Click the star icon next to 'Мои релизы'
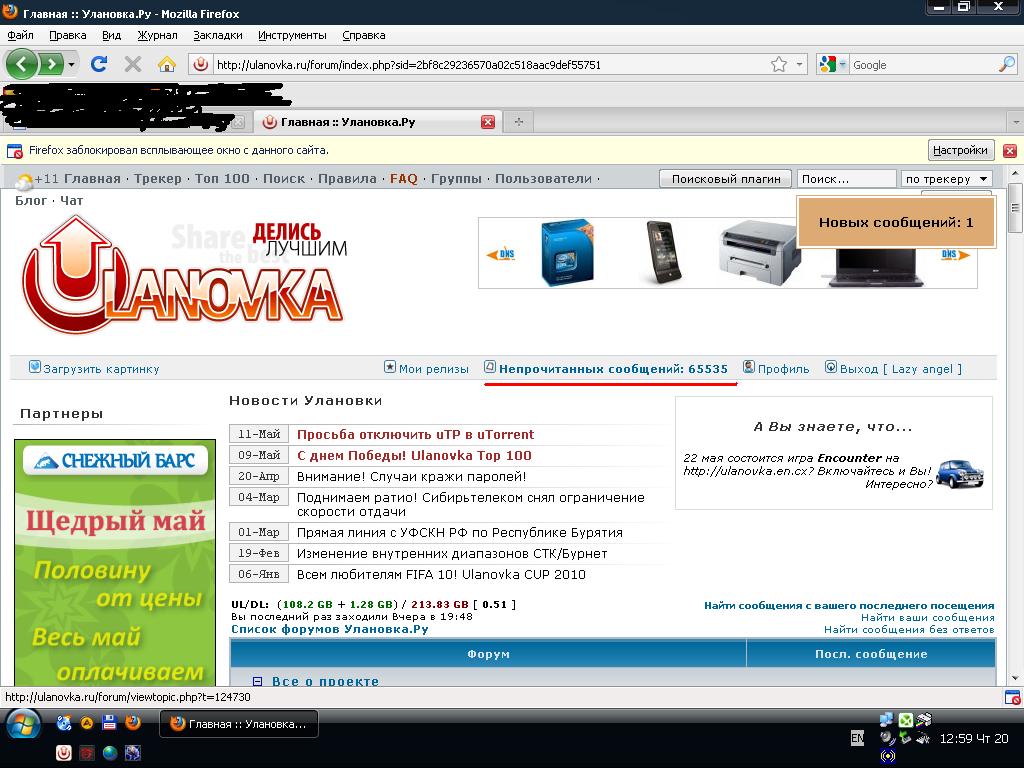 click(390, 368)
